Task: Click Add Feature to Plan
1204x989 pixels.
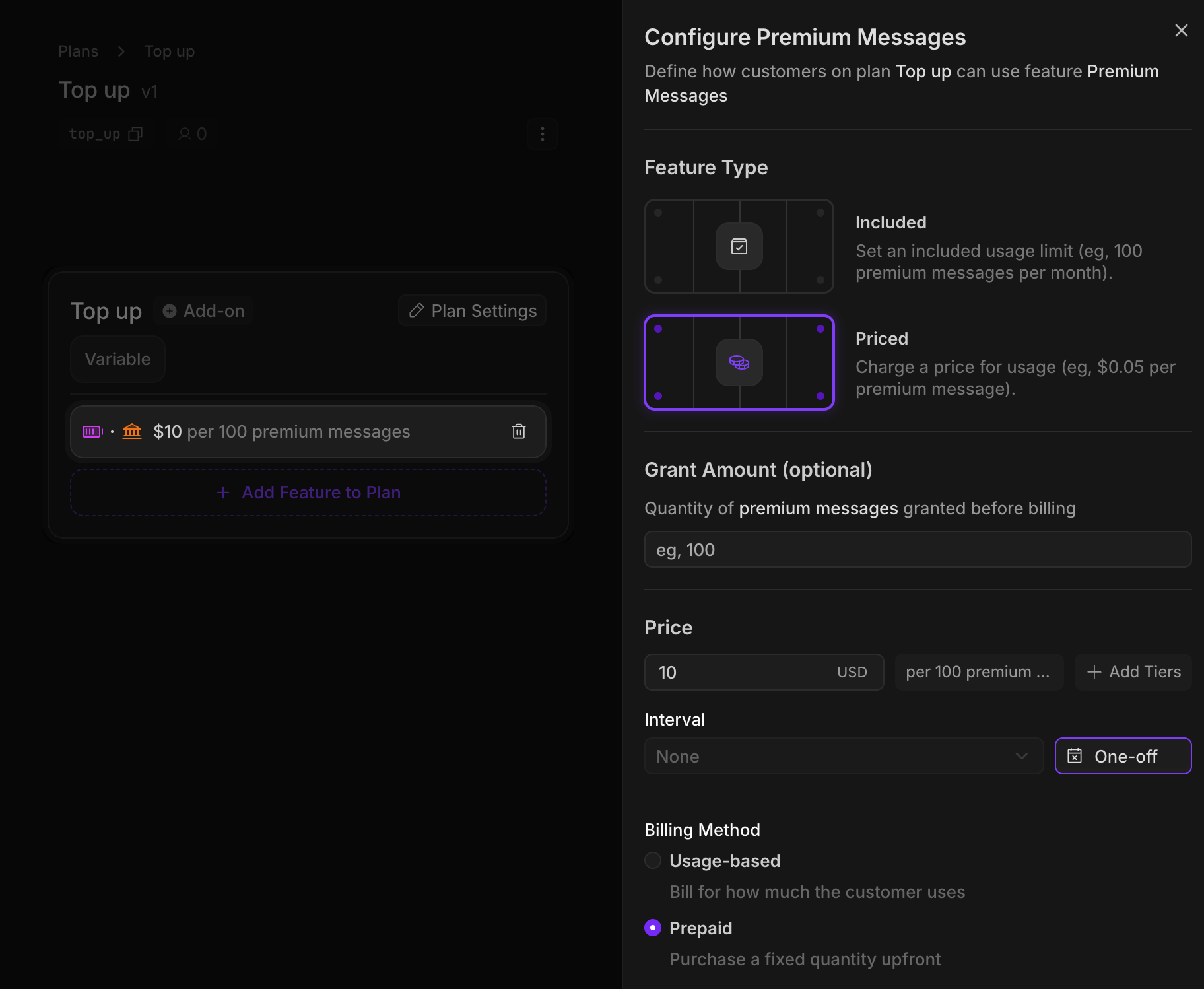Action: tap(308, 493)
